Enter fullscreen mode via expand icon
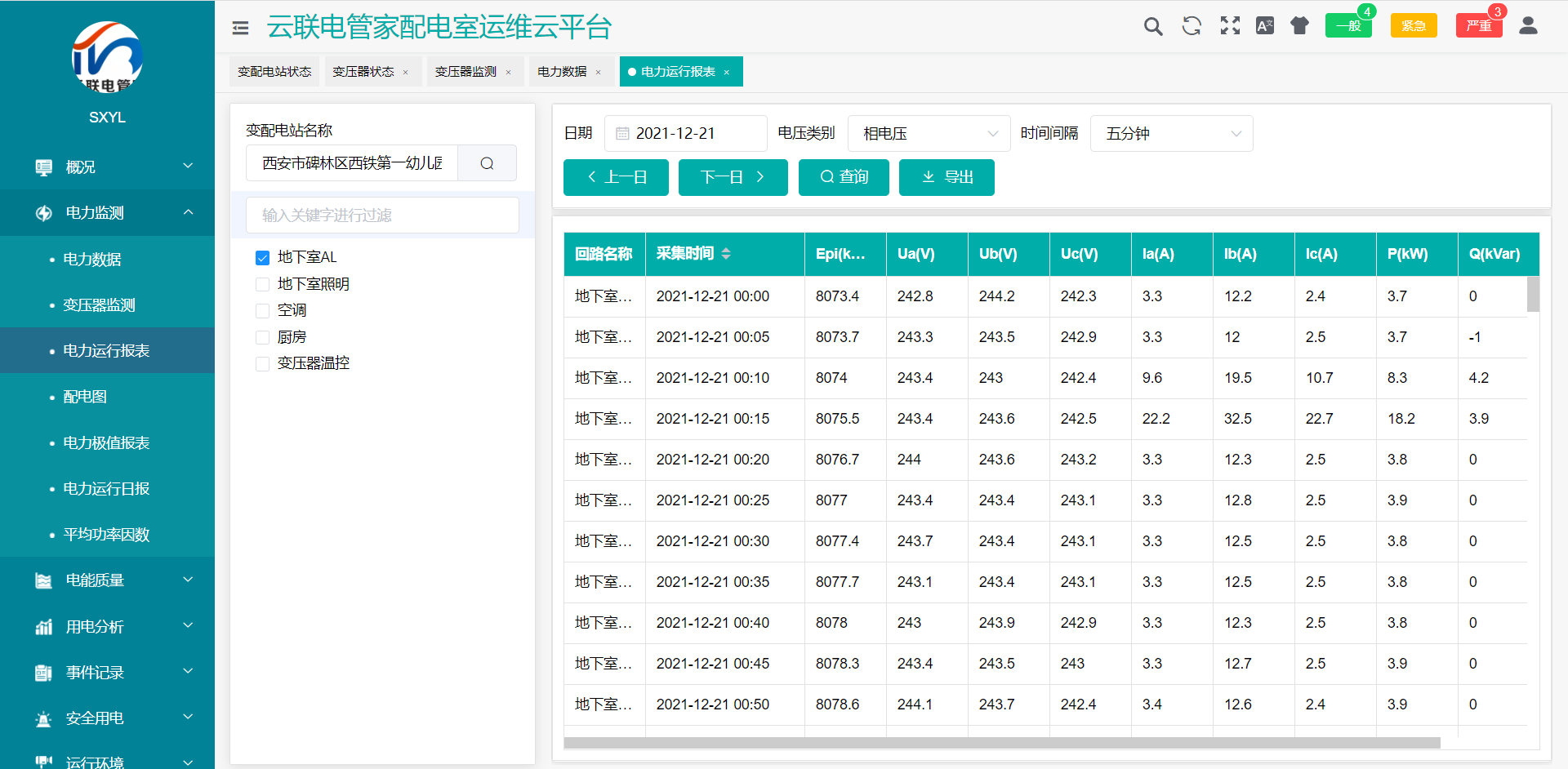The width and height of the screenshot is (1568, 769). [1230, 25]
